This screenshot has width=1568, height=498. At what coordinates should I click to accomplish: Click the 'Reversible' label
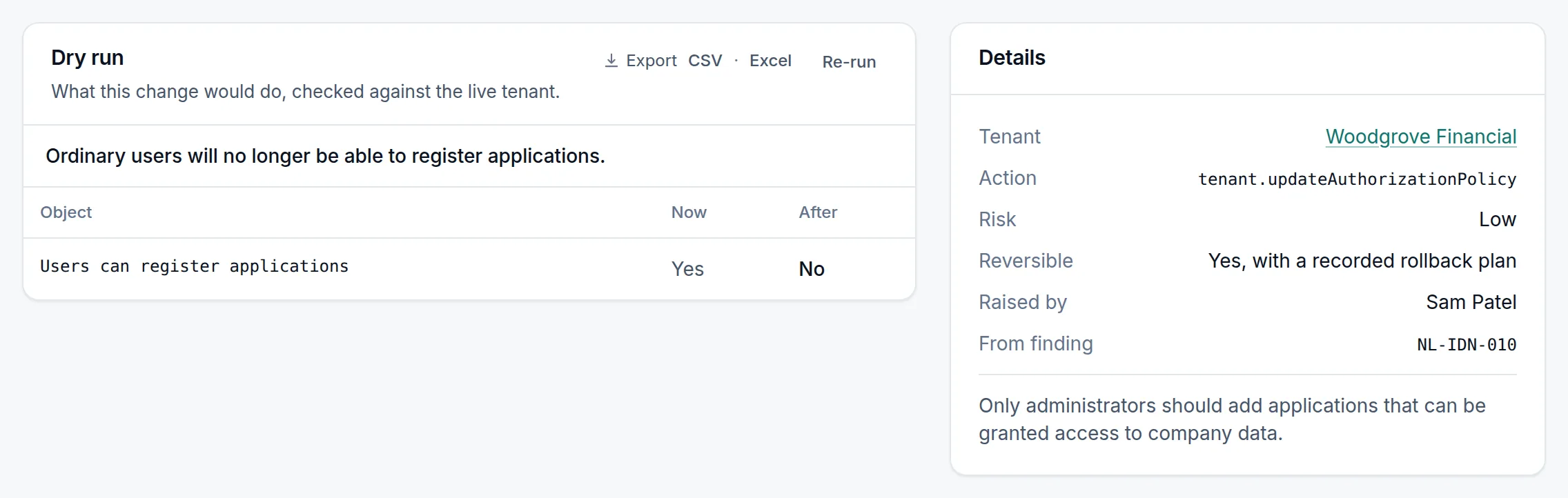pyautogui.click(x=1026, y=261)
